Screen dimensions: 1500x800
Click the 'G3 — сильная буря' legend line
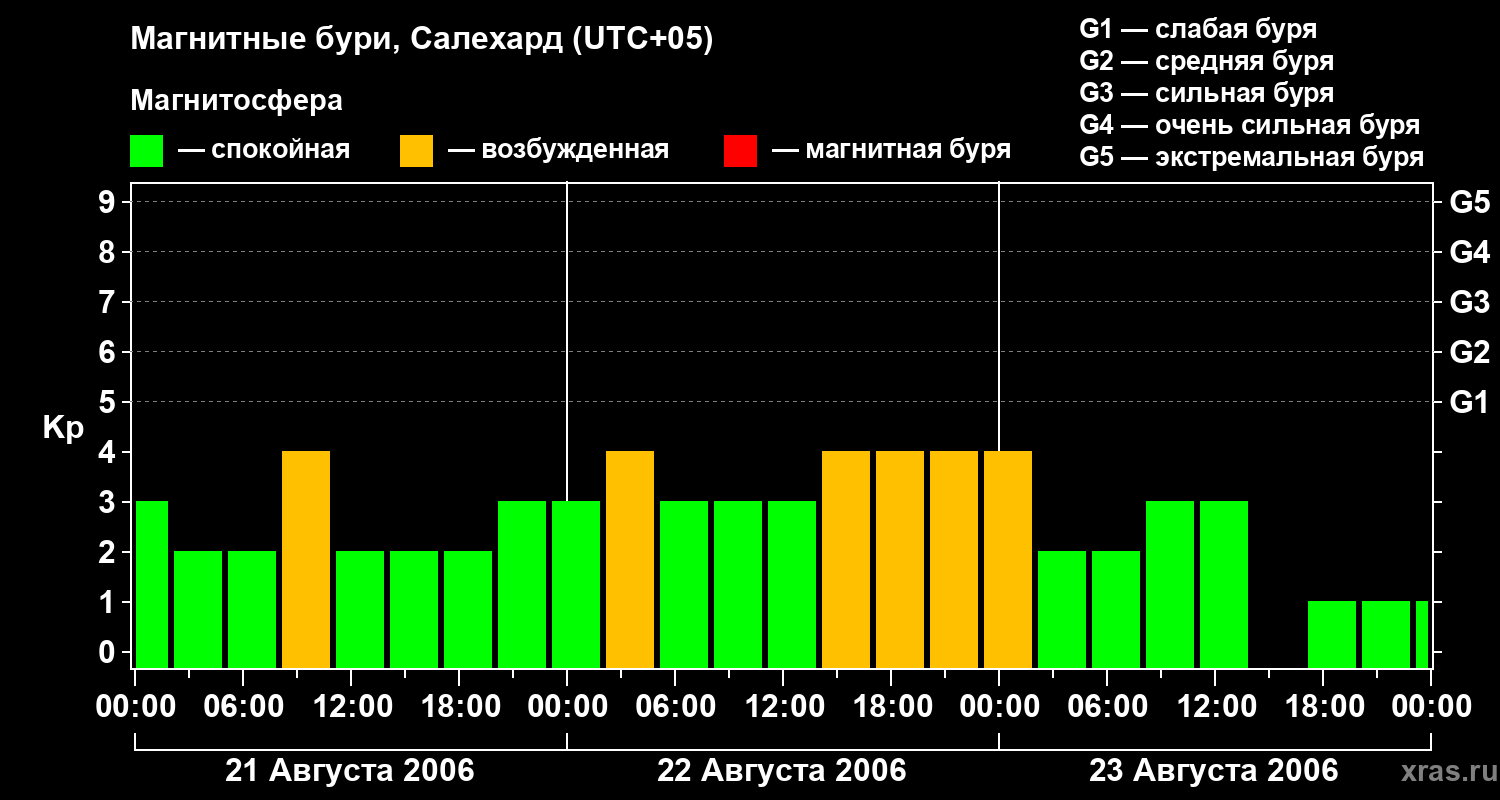[1207, 93]
